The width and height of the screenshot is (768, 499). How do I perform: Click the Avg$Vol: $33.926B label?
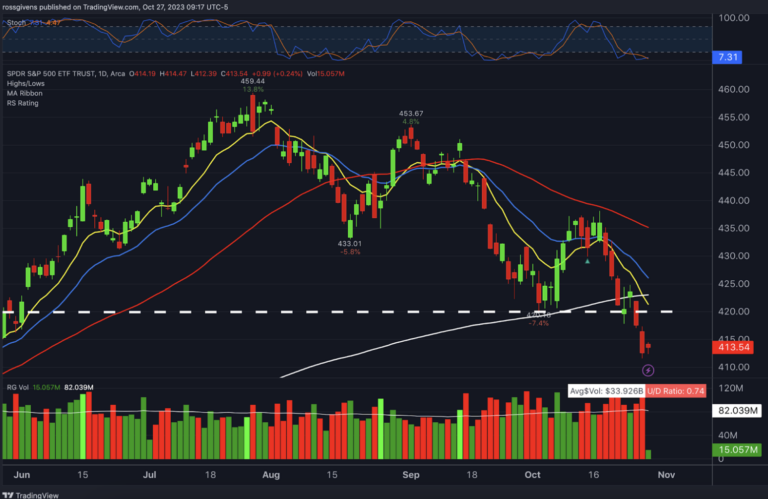[605, 391]
